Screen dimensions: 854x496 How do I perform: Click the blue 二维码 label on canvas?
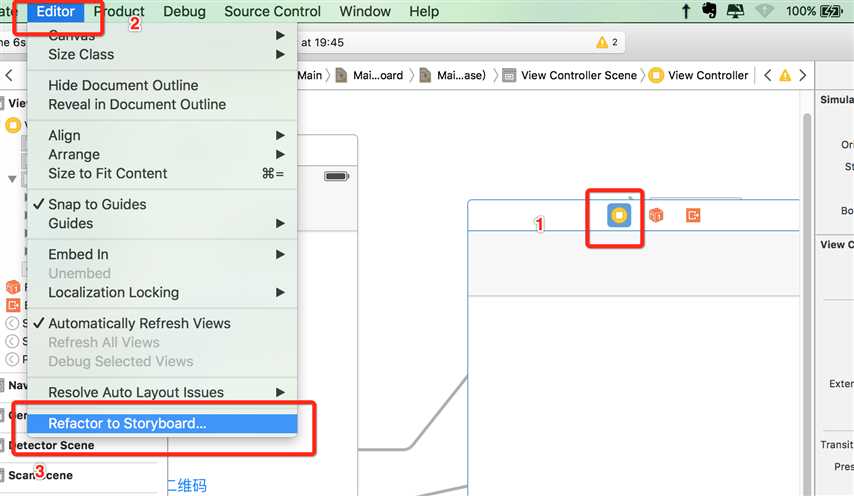187,486
